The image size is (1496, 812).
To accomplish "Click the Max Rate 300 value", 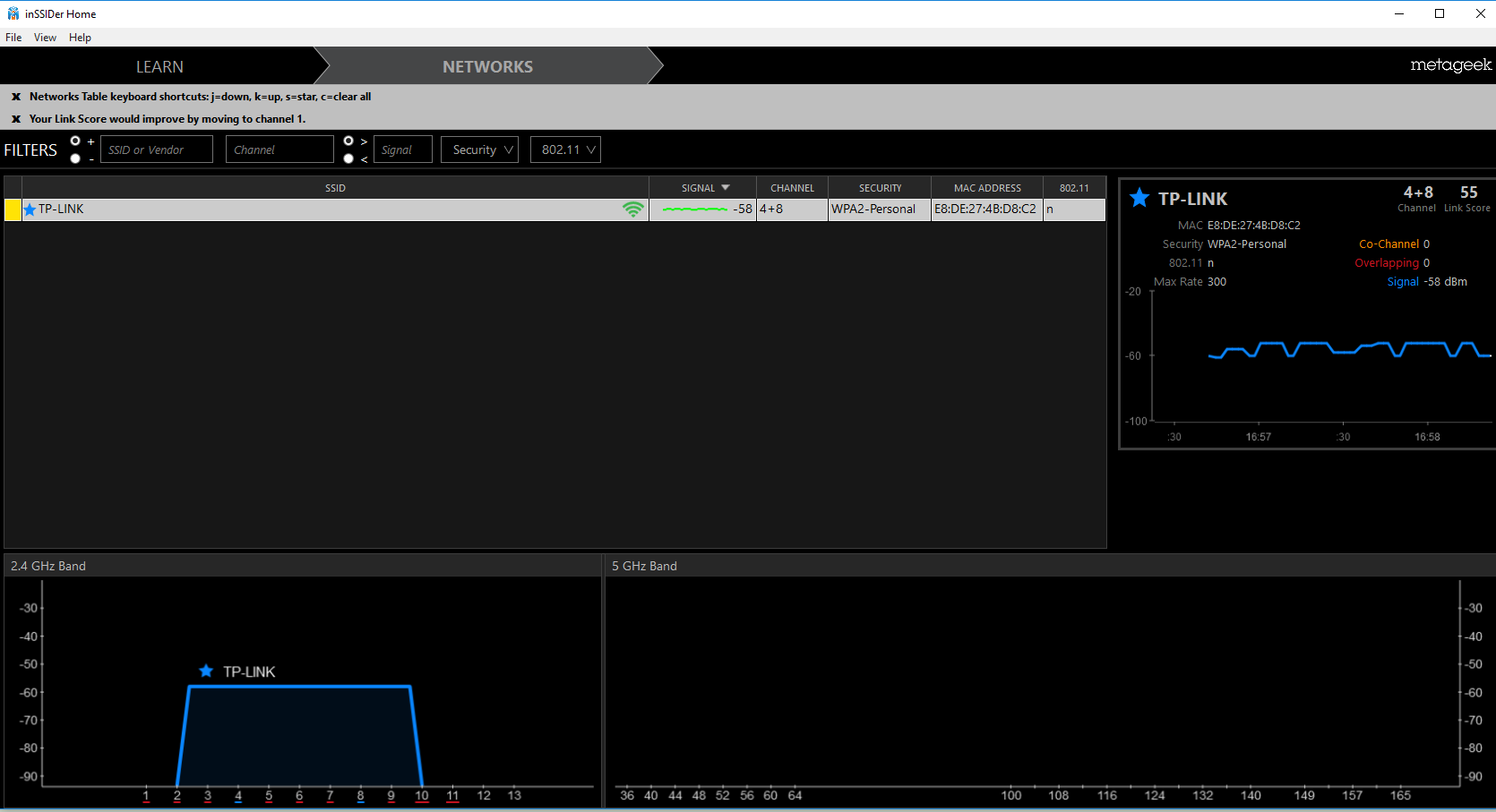I will coord(1217,282).
